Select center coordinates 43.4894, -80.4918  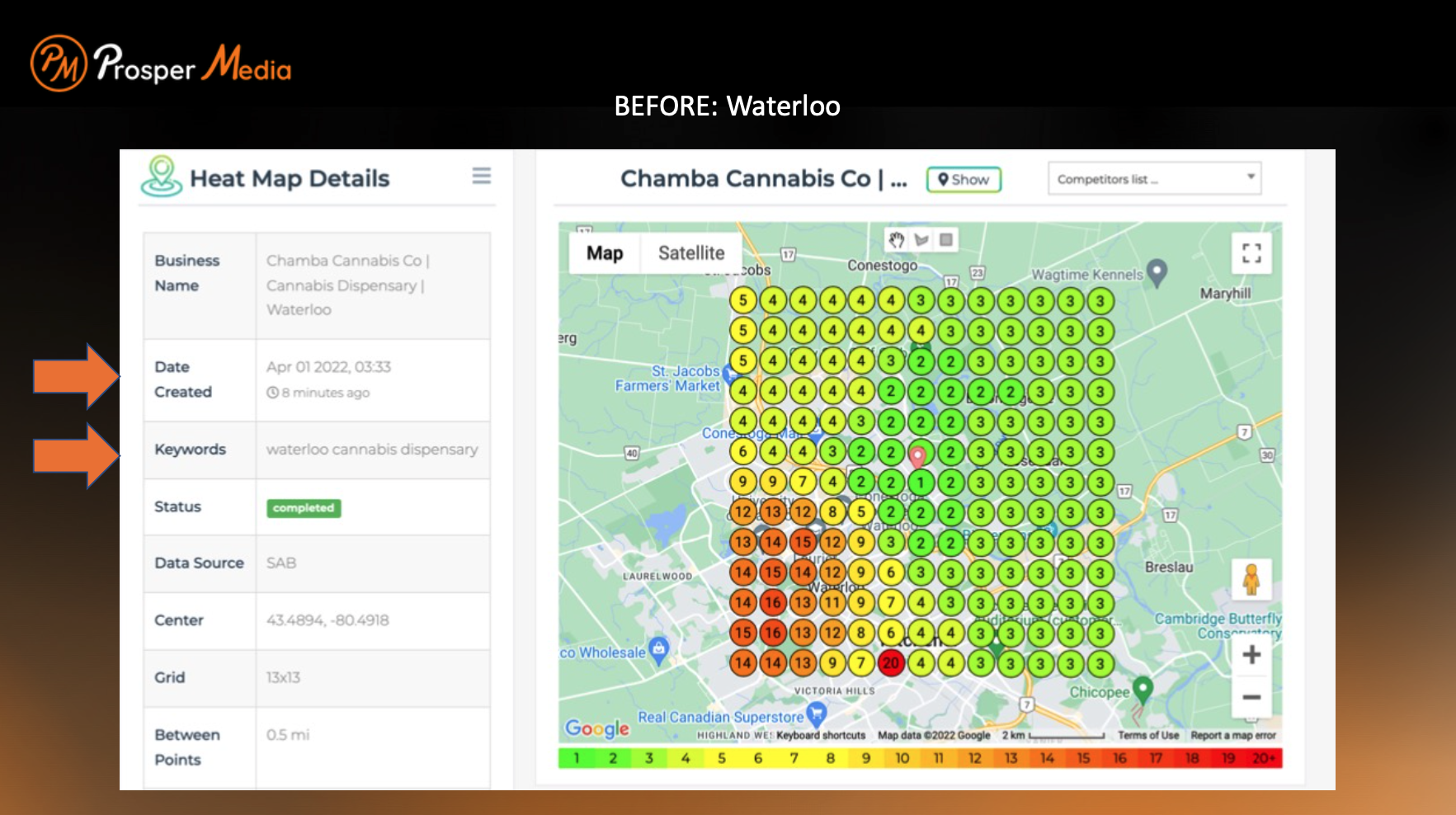[x=327, y=620]
